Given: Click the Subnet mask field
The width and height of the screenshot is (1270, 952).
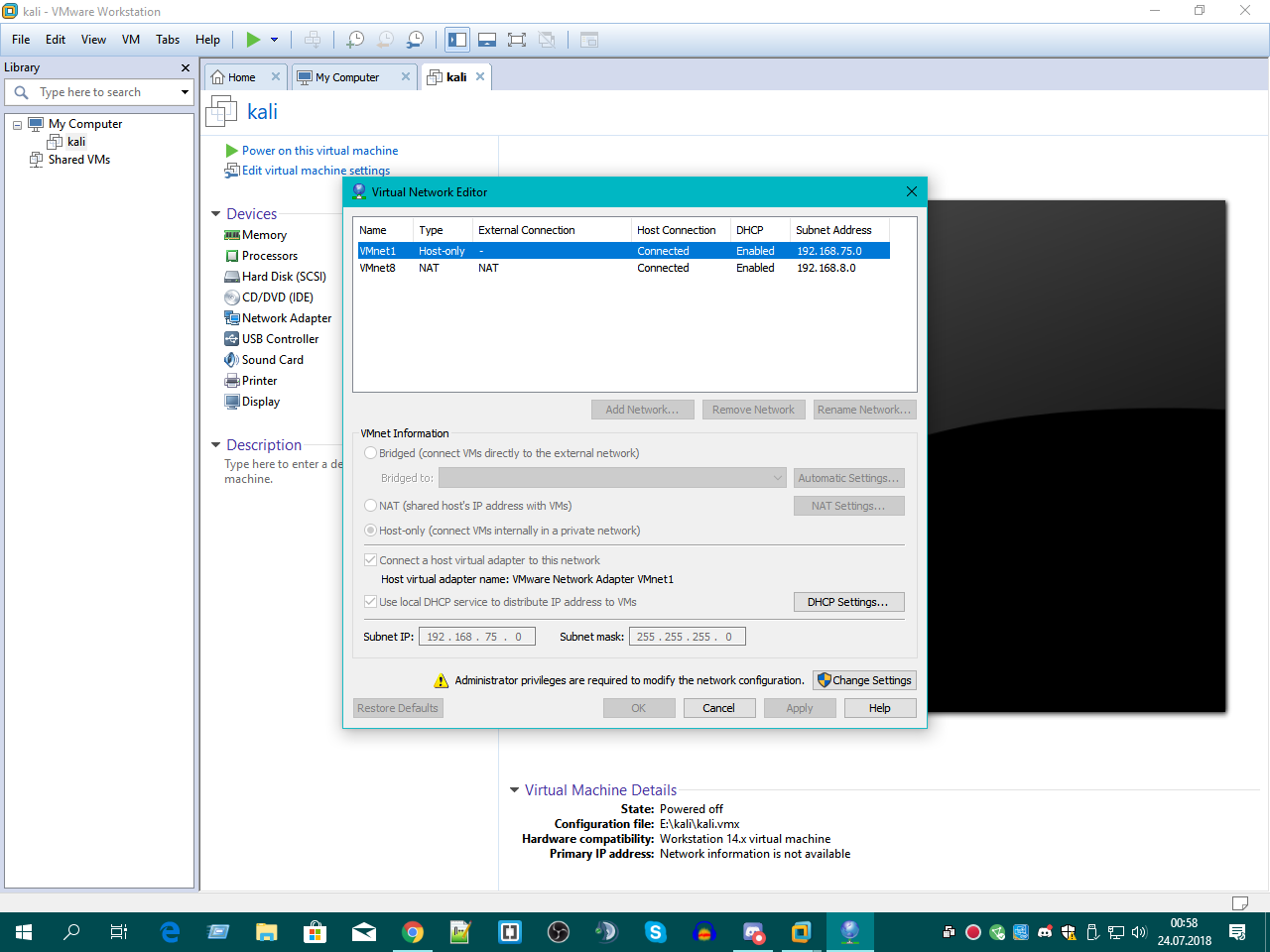Looking at the screenshot, I should (x=688, y=637).
